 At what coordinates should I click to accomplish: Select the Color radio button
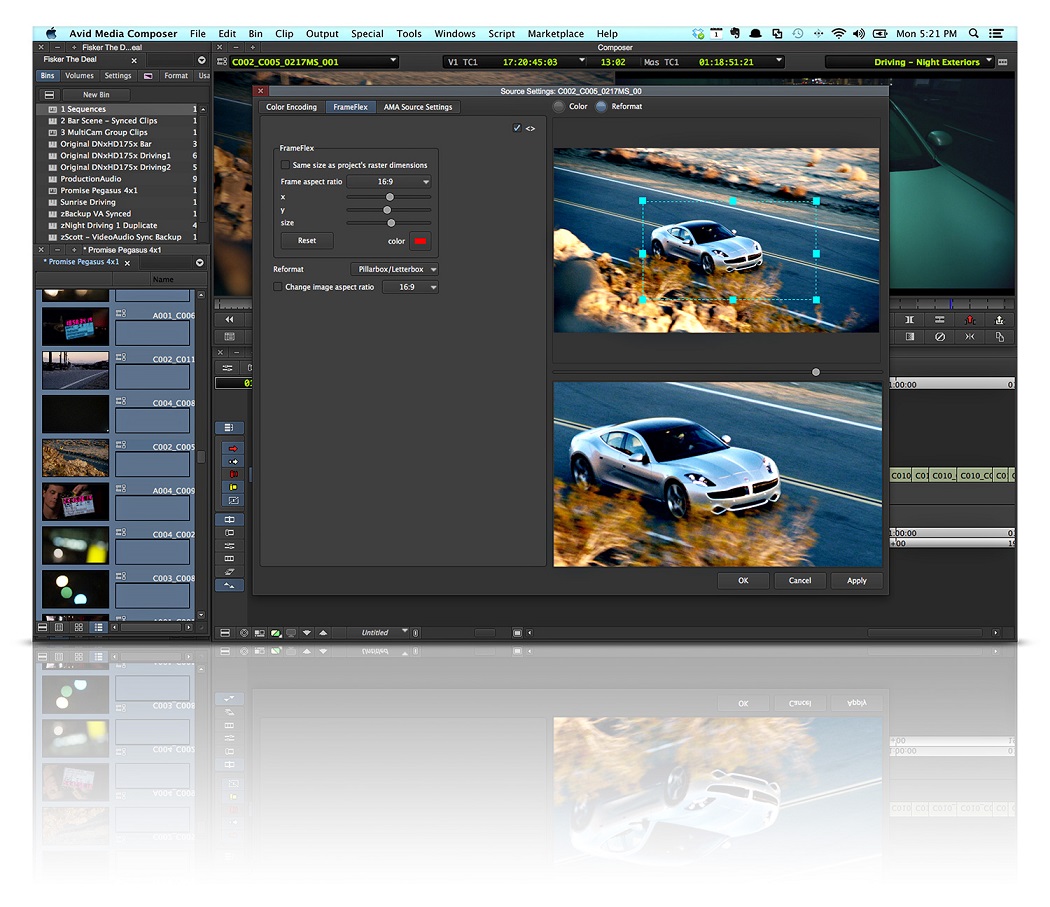pyautogui.click(x=558, y=107)
